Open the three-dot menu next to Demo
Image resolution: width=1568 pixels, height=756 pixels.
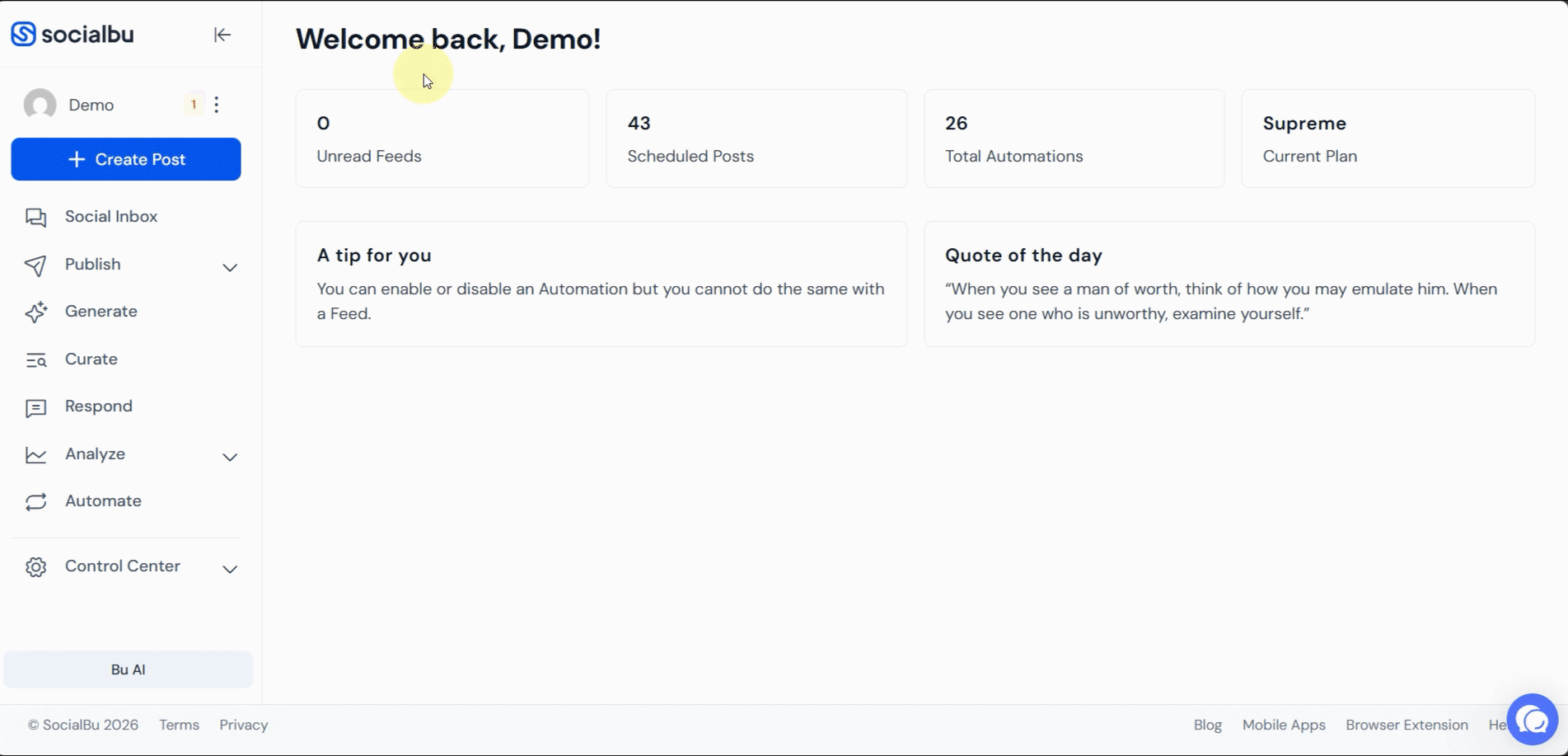217,104
